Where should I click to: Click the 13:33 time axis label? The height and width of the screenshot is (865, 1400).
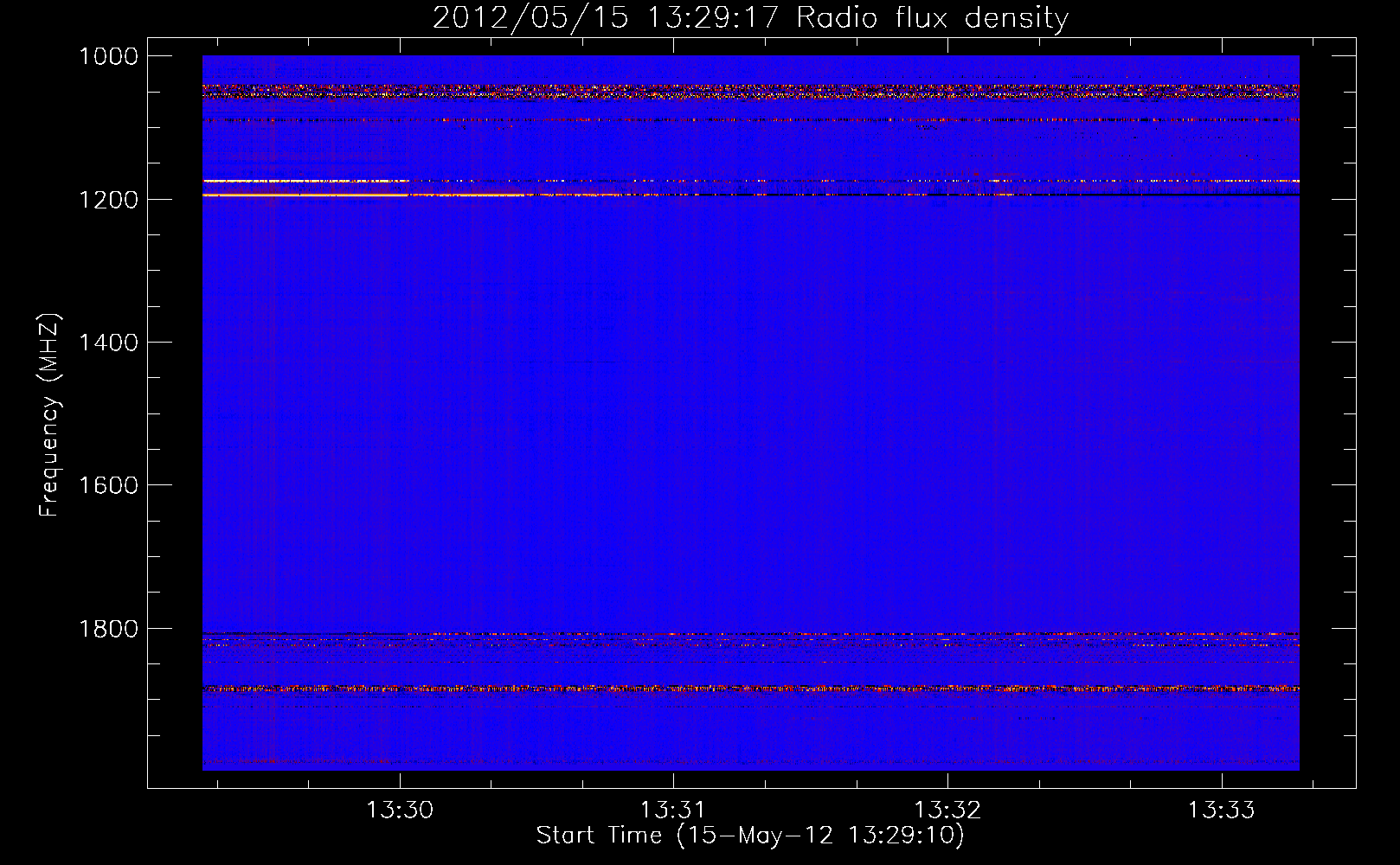pyautogui.click(x=1221, y=811)
